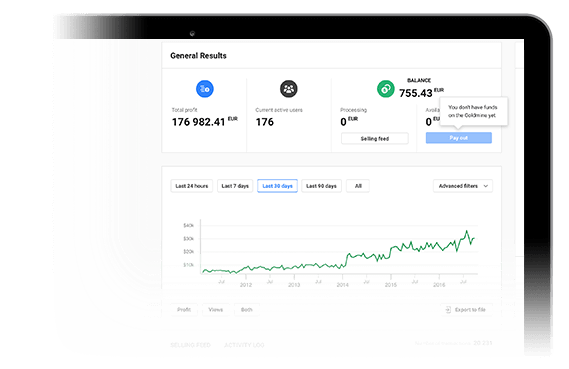
Task: Click the blue Total profit coin icon
Action: click(x=205, y=89)
